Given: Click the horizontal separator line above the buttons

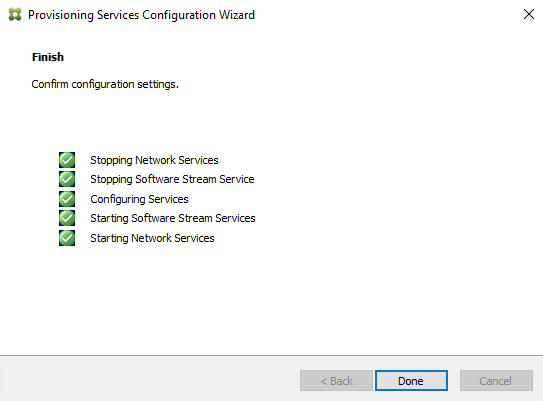Looking at the screenshot, I should click(272, 355).
